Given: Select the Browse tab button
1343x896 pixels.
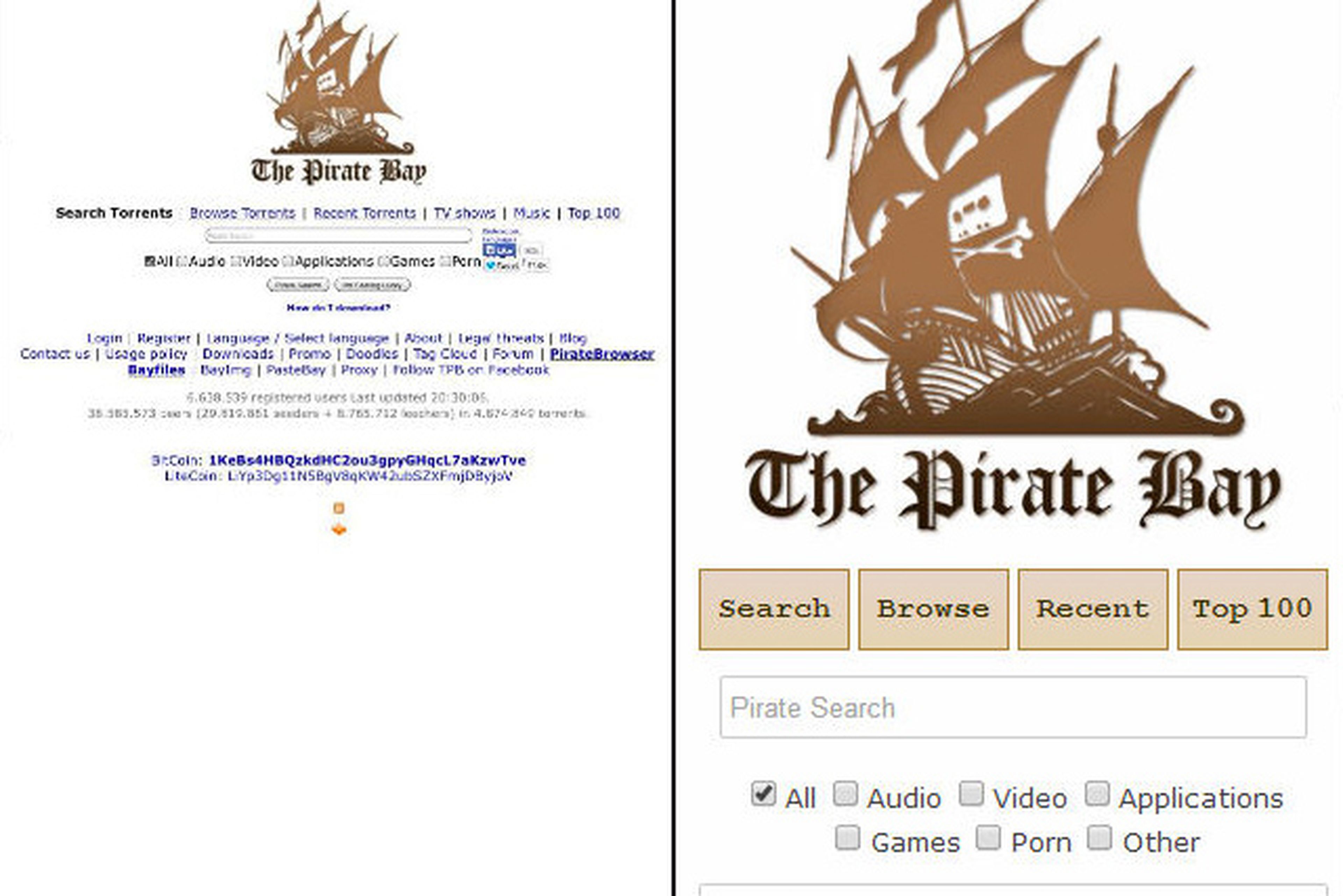Looking at the screenshot, I should [x=933, y=609].
